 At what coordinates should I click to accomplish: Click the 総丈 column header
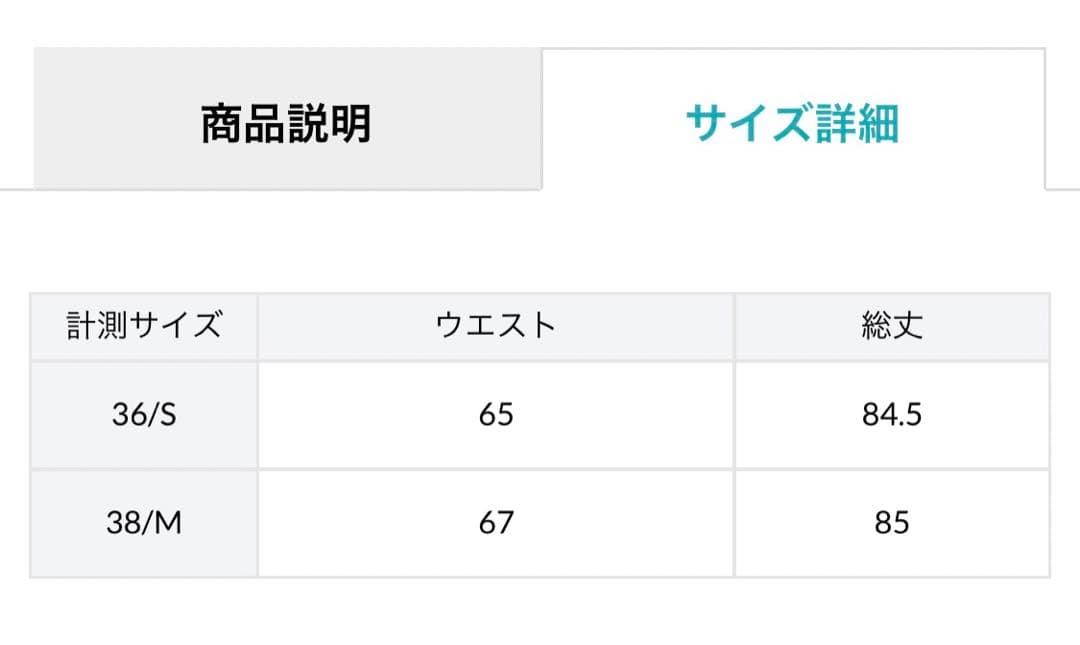coord(891,327)
